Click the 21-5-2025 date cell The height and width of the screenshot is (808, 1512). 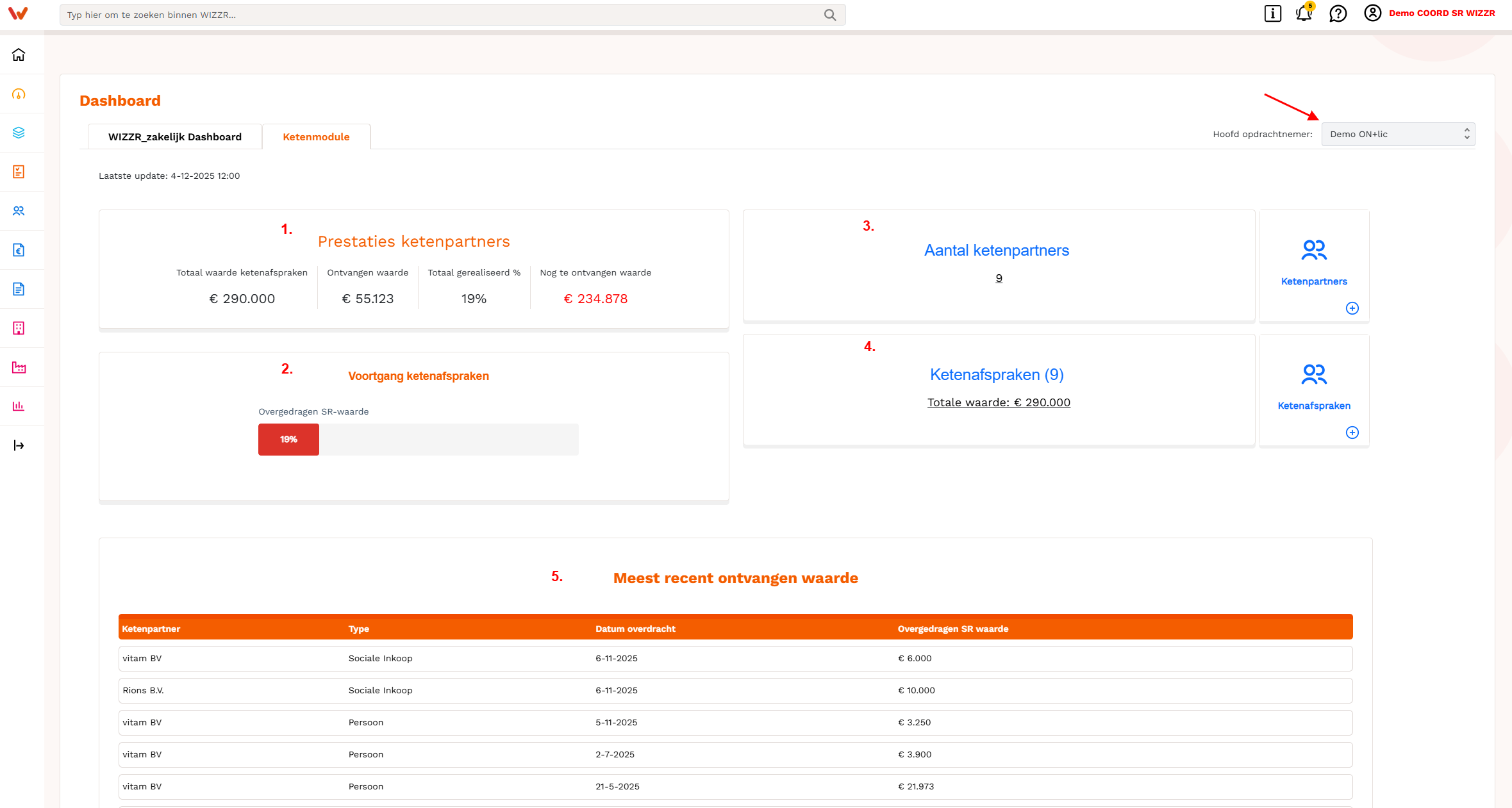coord(617,787)
